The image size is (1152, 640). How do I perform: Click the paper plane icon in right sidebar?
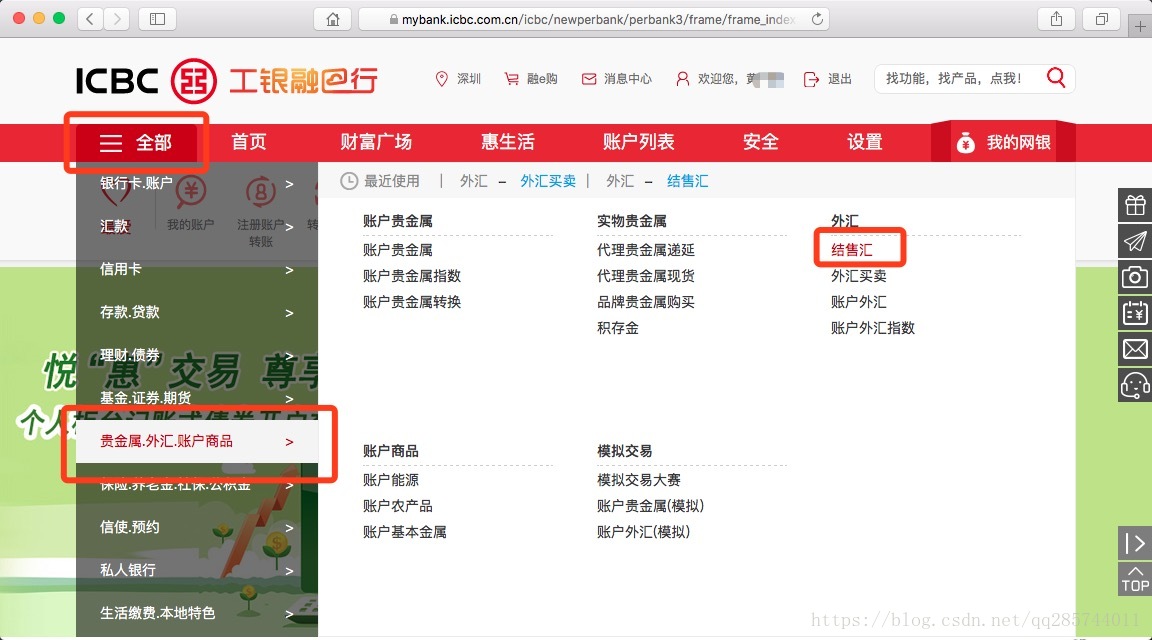[1135, 241]
